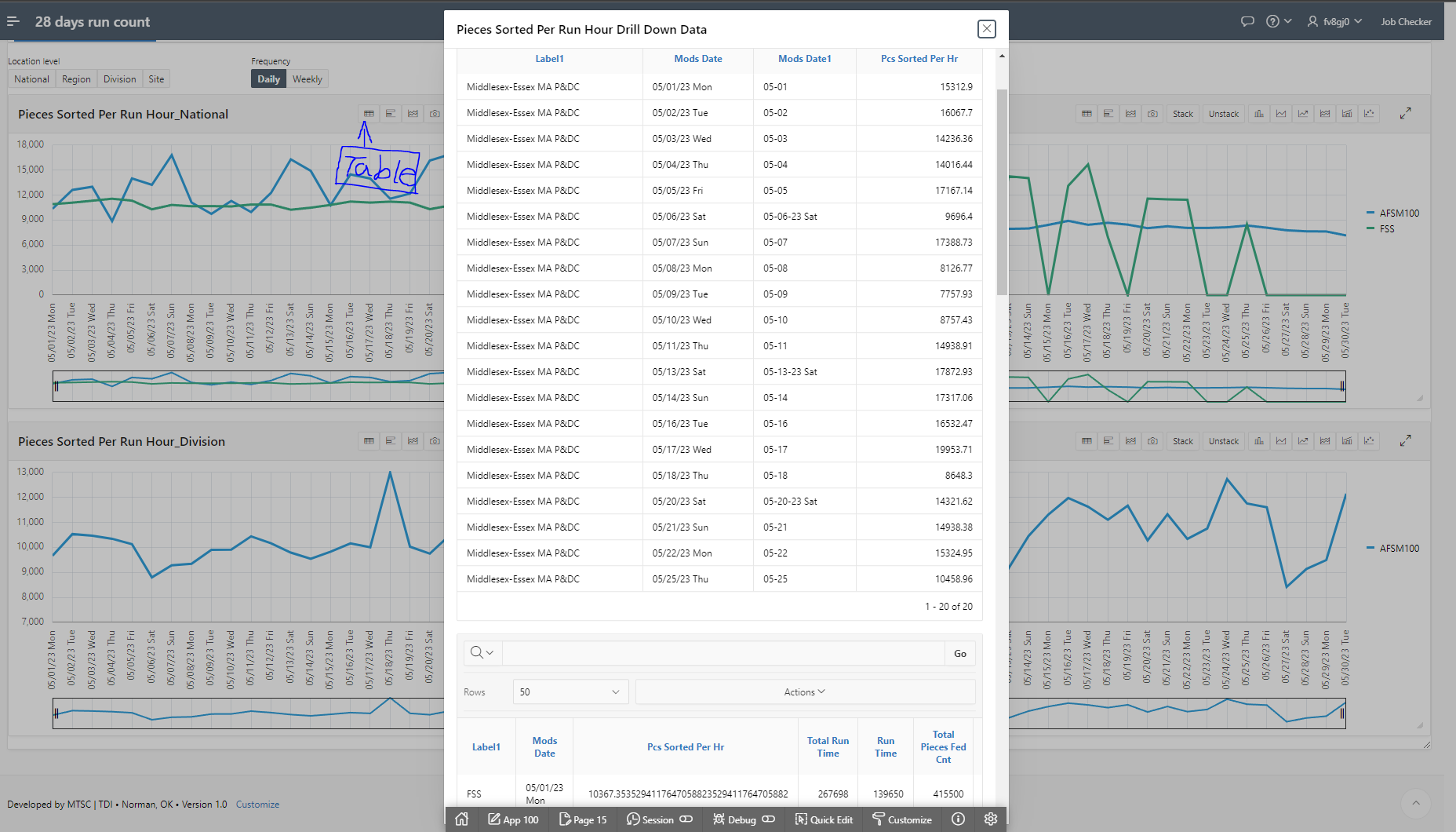Switch Frequency to Weekly
Image resolution: width=1456 pixels, height=832 pixels.
[307, 79]
